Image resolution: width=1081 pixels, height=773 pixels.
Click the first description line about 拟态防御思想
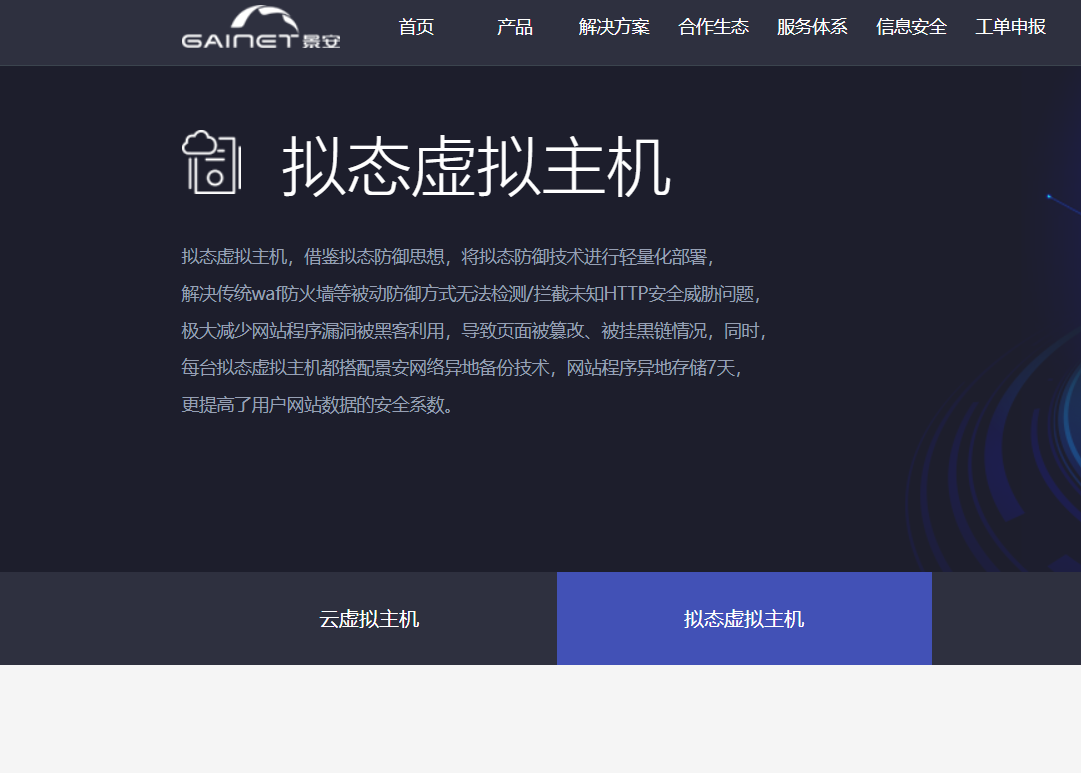448,257
